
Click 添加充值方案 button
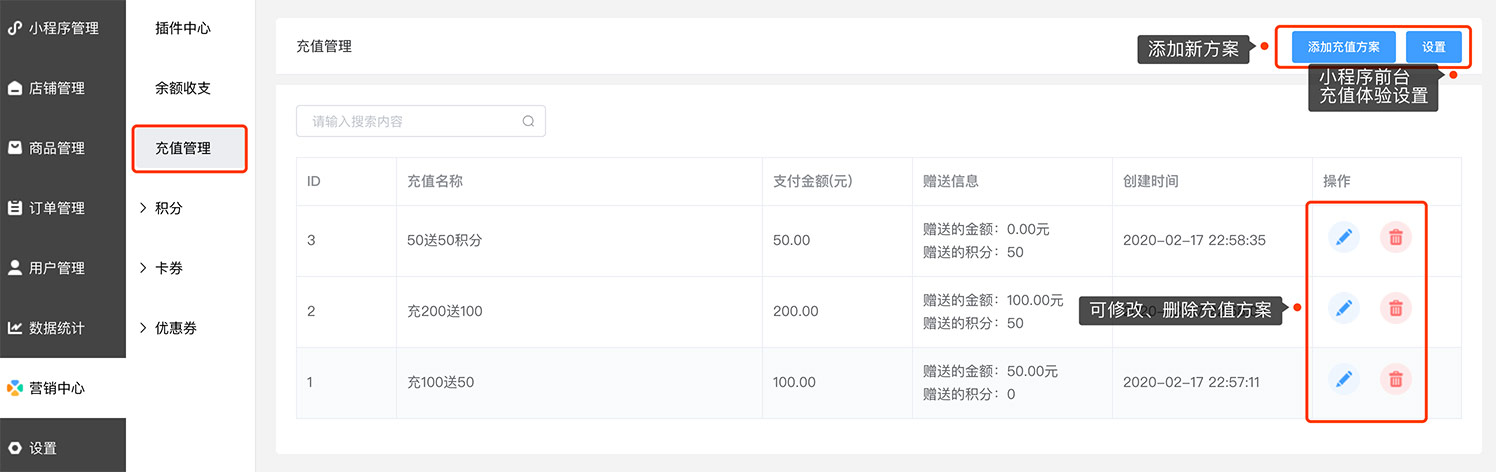pos(1344,47)
